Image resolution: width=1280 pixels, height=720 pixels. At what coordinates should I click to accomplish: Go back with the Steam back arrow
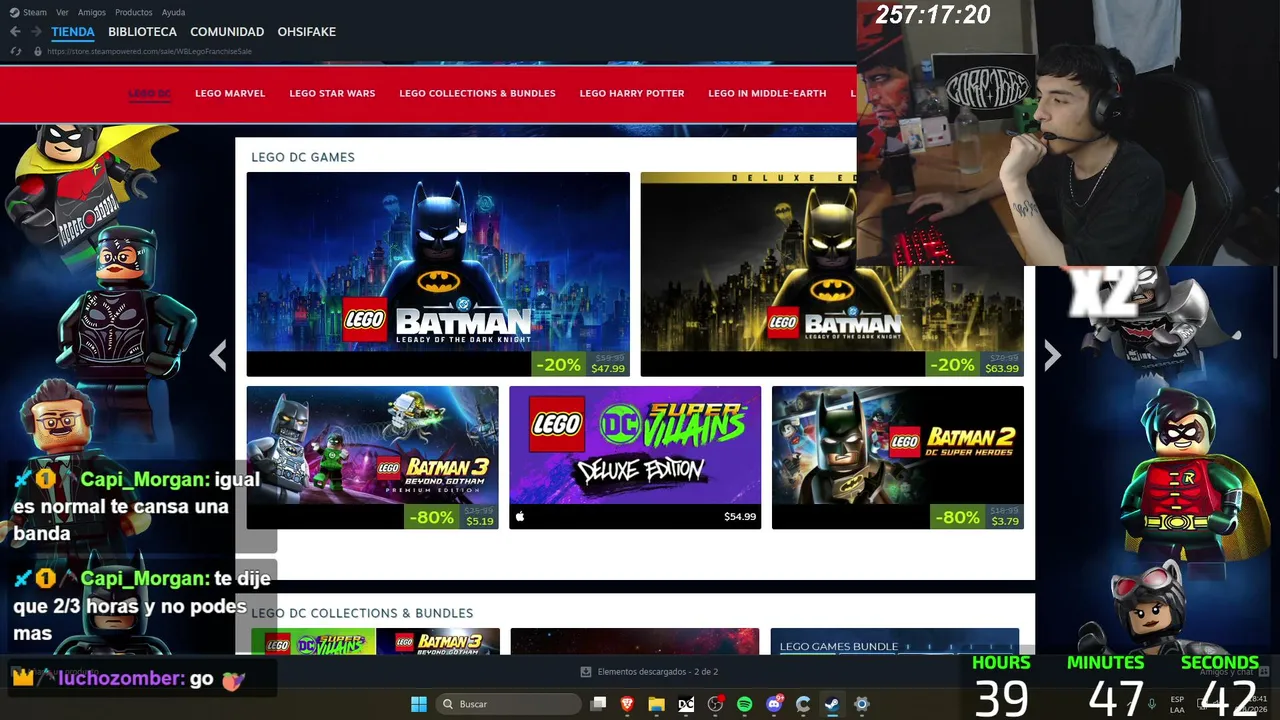(x=15, y=32)
